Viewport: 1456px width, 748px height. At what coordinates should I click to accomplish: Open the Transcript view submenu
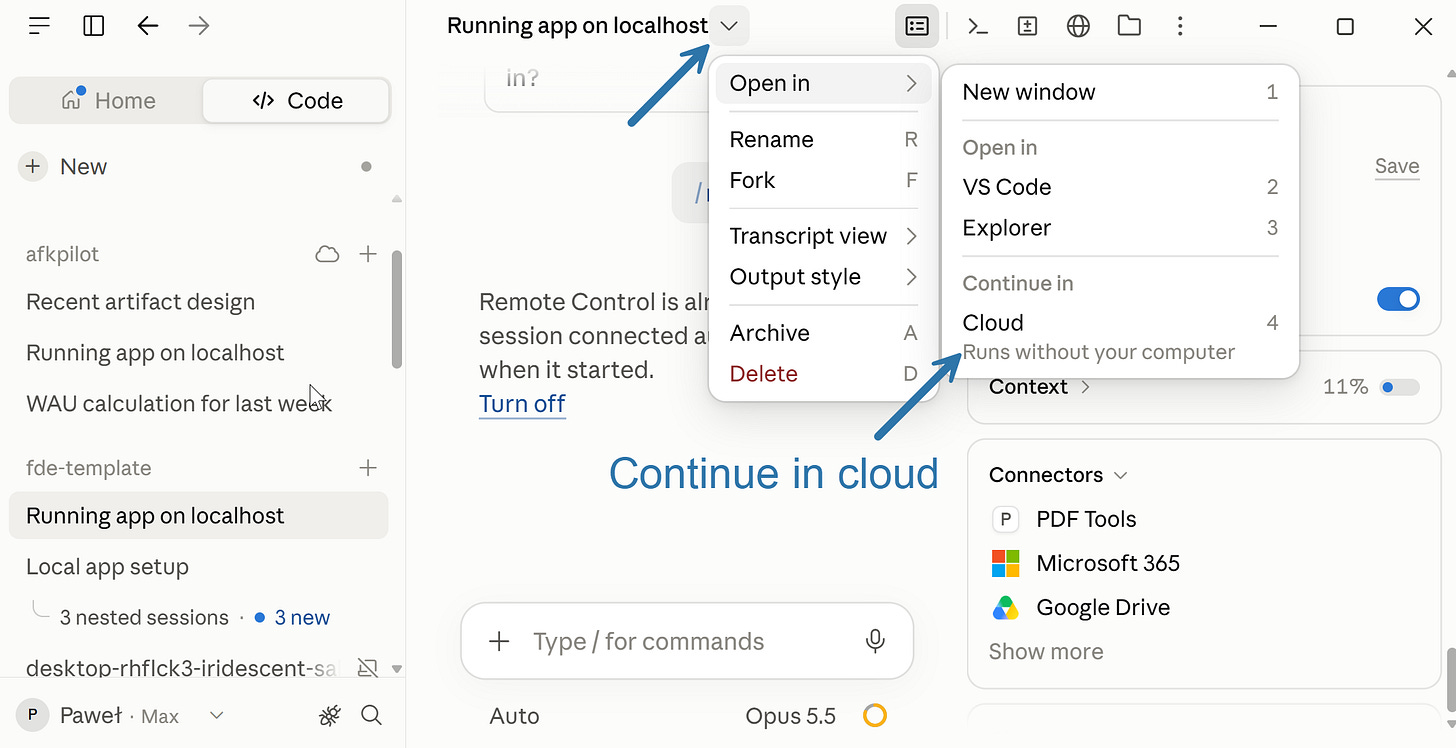pyautogui.click(x=823, y=236)
